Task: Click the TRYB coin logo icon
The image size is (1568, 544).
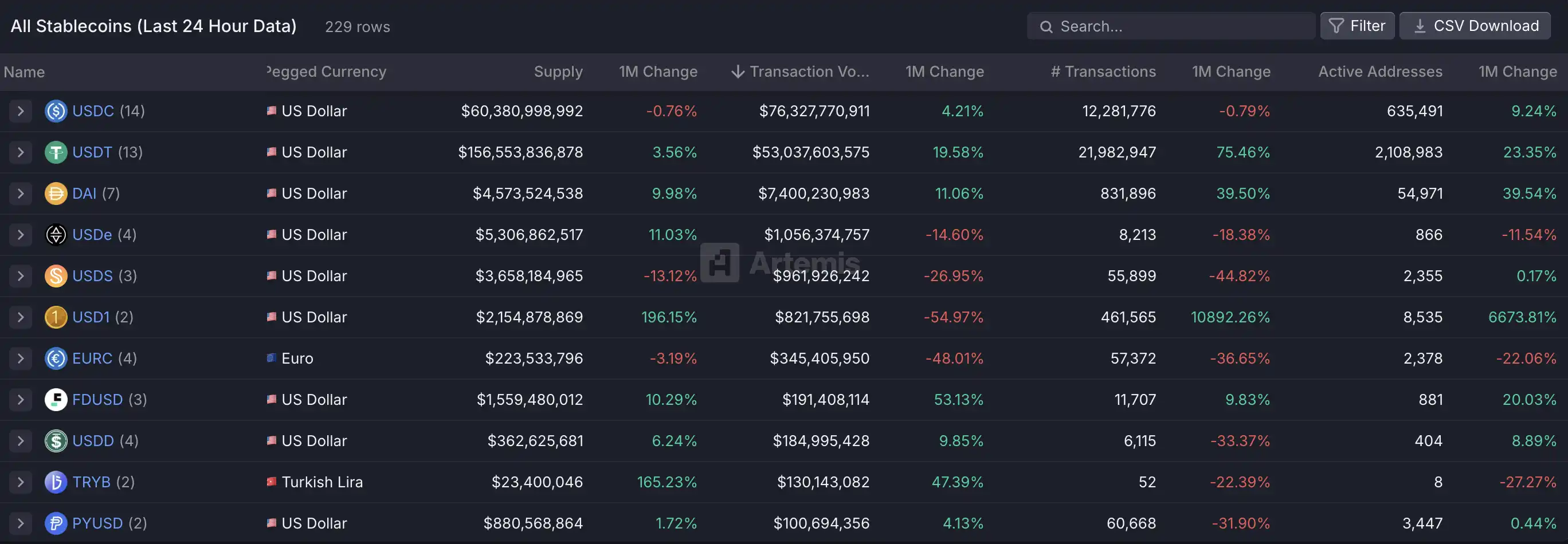Action: 56,482
